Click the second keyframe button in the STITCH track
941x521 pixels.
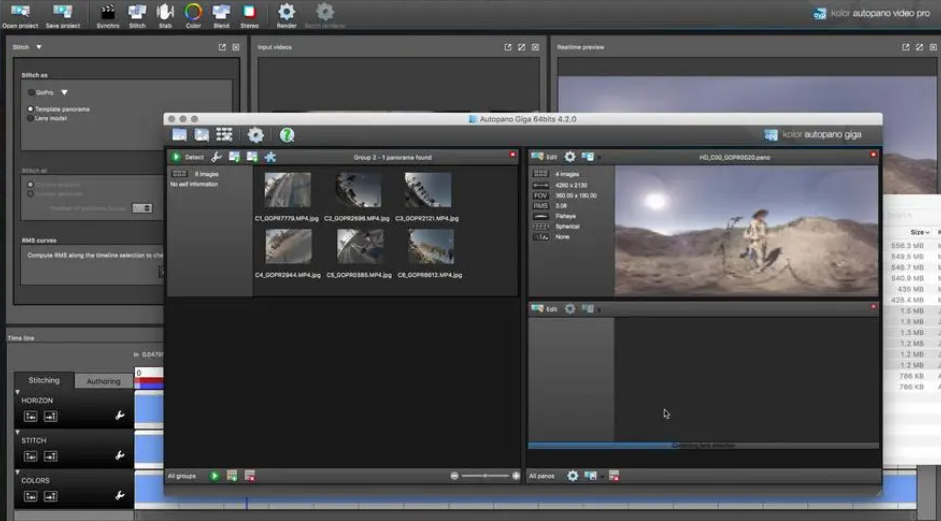[x=51, y=456]
